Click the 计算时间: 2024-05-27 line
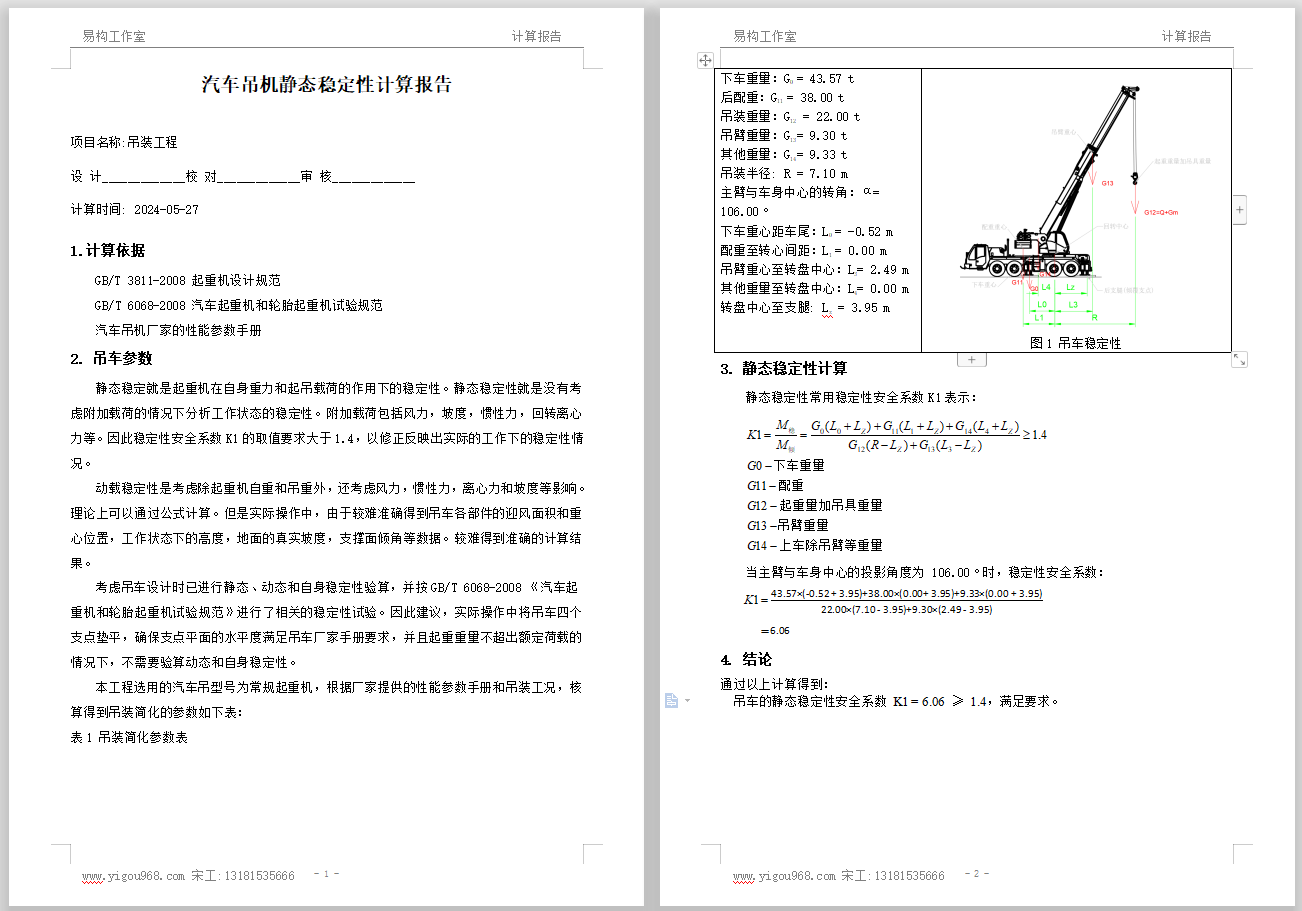The width and height of the screenshot is (1302, 911). [x=135, y=210]
